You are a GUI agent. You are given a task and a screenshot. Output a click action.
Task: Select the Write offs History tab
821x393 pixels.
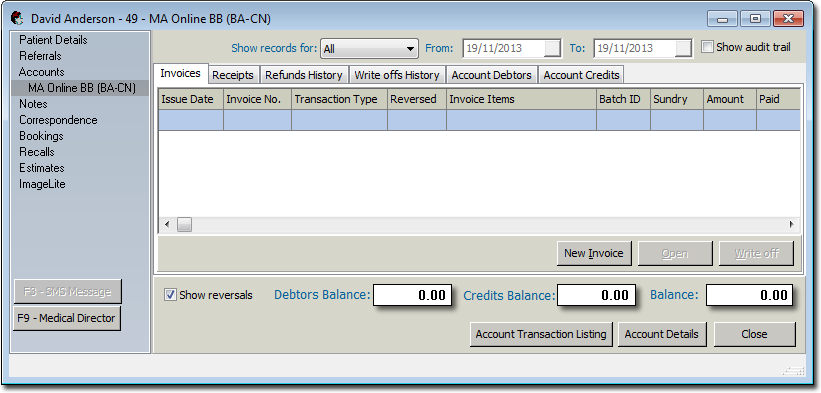397,75
